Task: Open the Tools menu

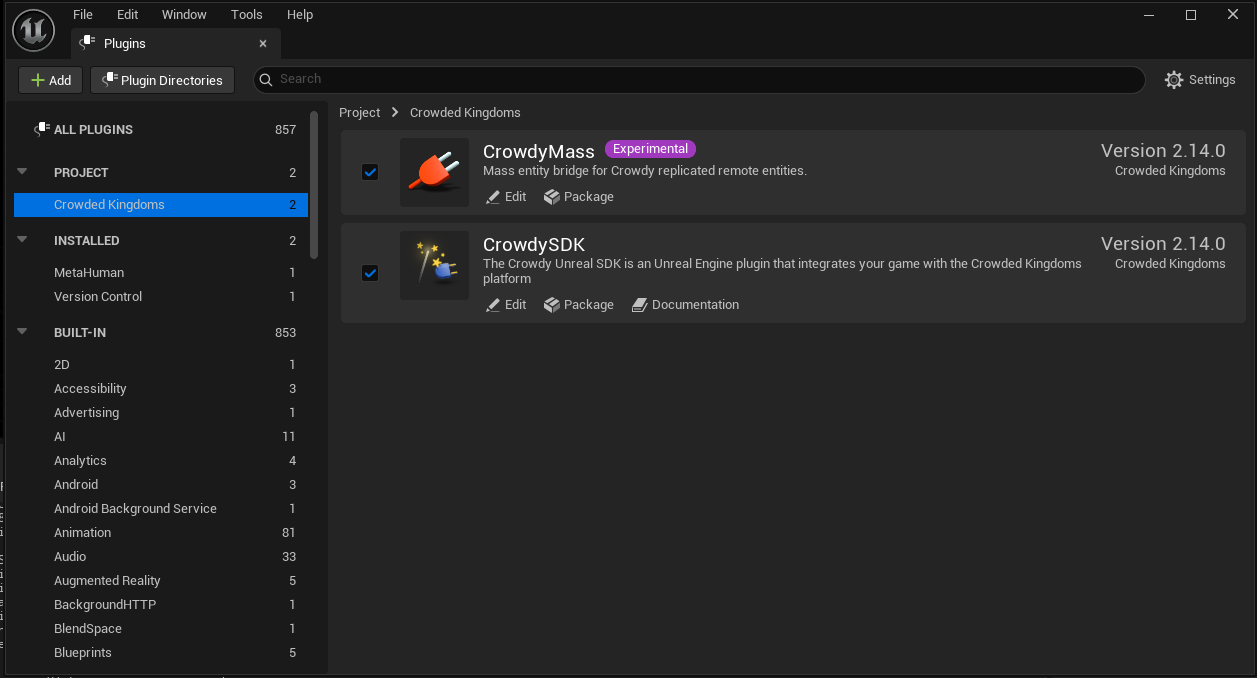Action: tap(246, 14)
